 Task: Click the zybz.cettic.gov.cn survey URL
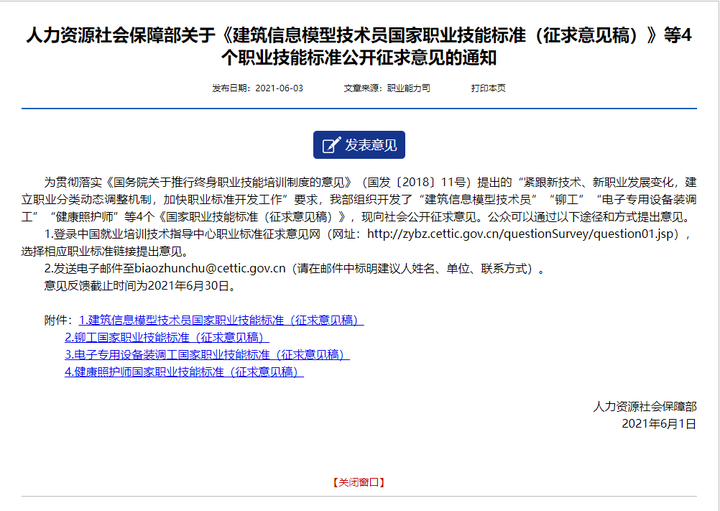click(520, 234)
